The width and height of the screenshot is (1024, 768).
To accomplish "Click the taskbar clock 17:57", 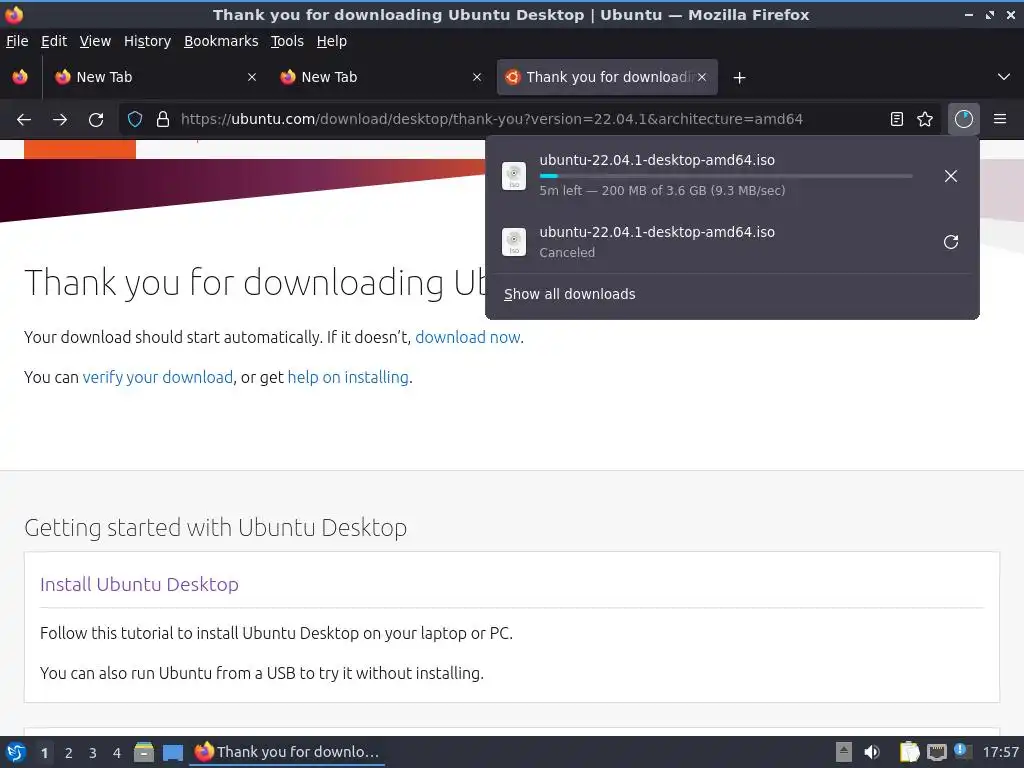I will pyautogui.click(x=1000, y=752).
